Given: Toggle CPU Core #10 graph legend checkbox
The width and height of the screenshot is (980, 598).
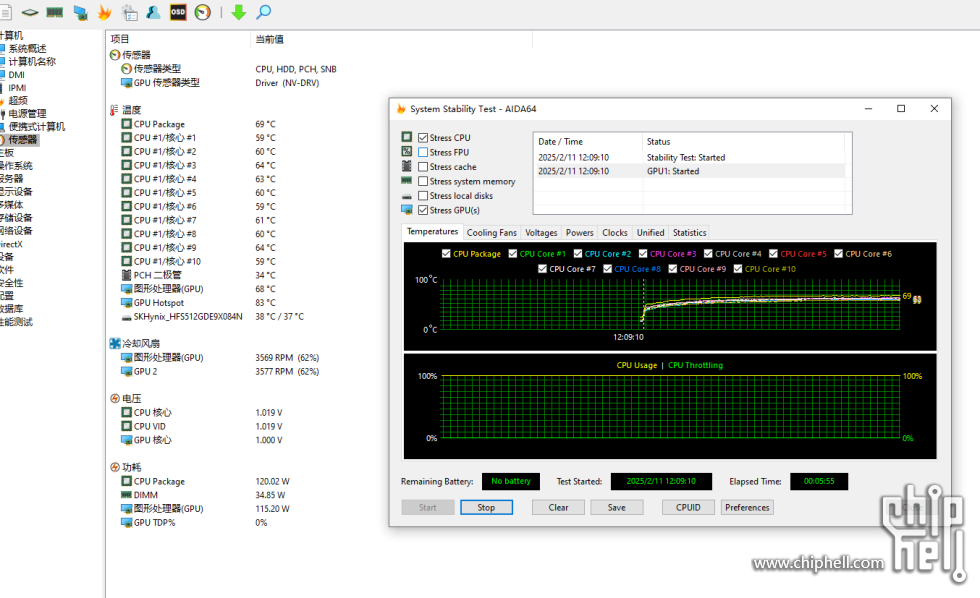Looking at the screenshot, I should (738, 269).
